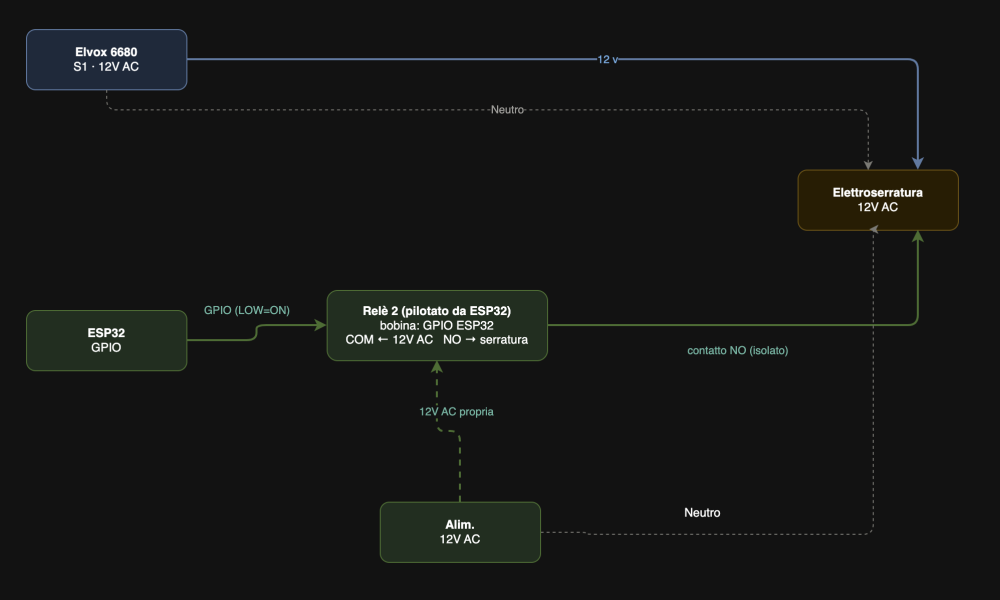This screenshot has width=1000, height=600.
Task: Click the dashed green line above Alim. node
Action: click(460, 470)
